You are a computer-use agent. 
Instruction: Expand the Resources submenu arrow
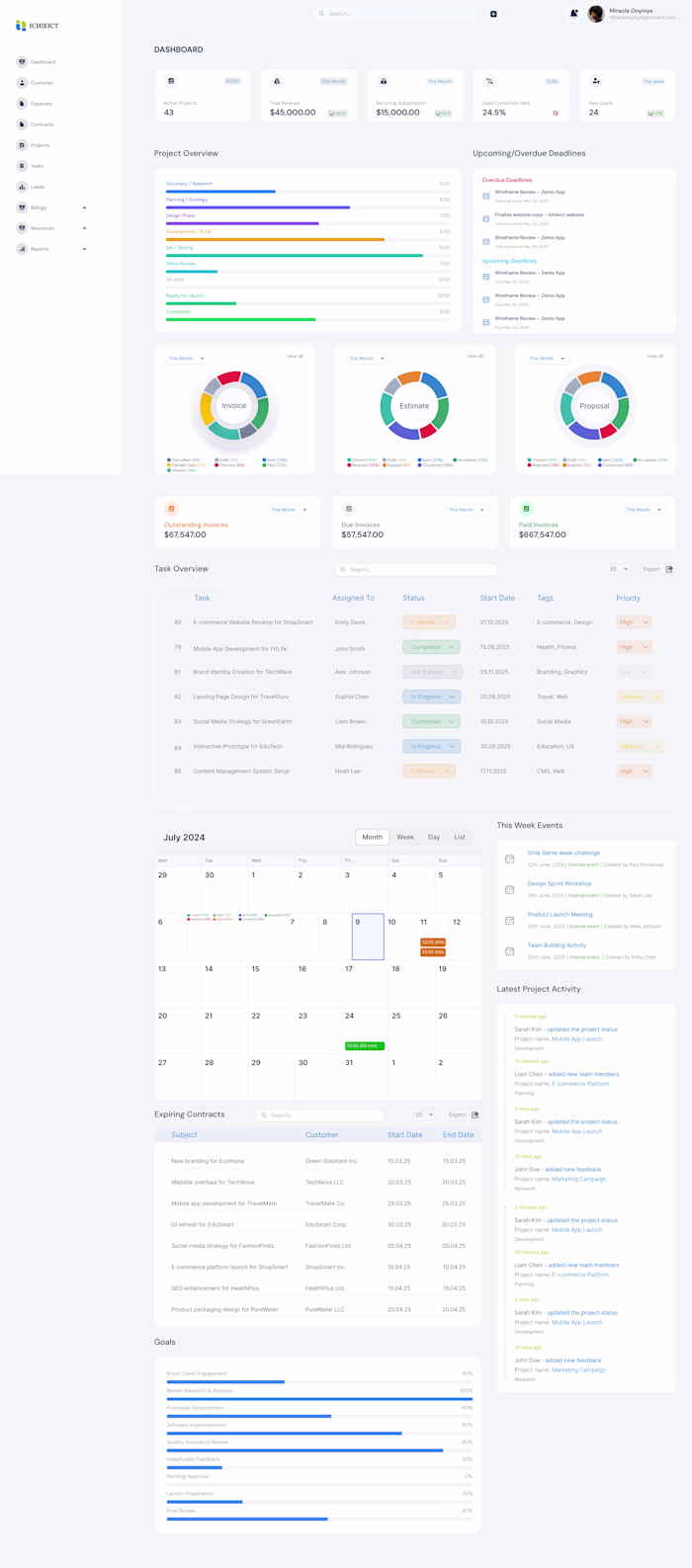pos(84,228)
